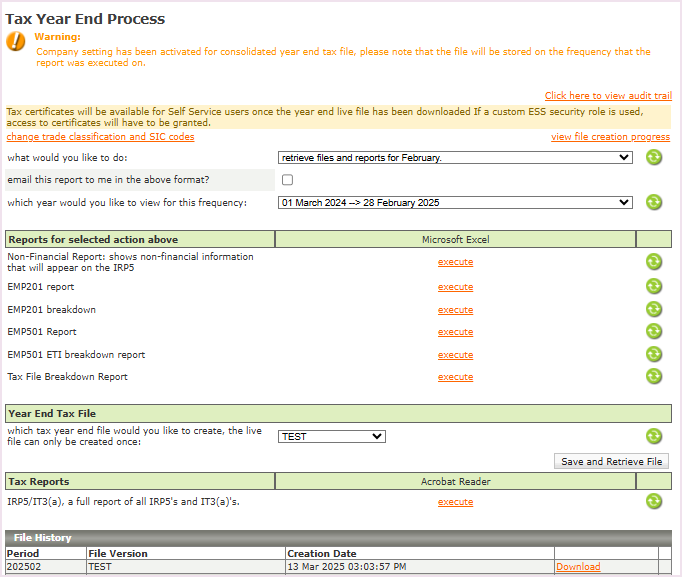This screenshot has height=577, width=682.
Task: Tick the 'email this report to me' checkbox
Action: 288,180
